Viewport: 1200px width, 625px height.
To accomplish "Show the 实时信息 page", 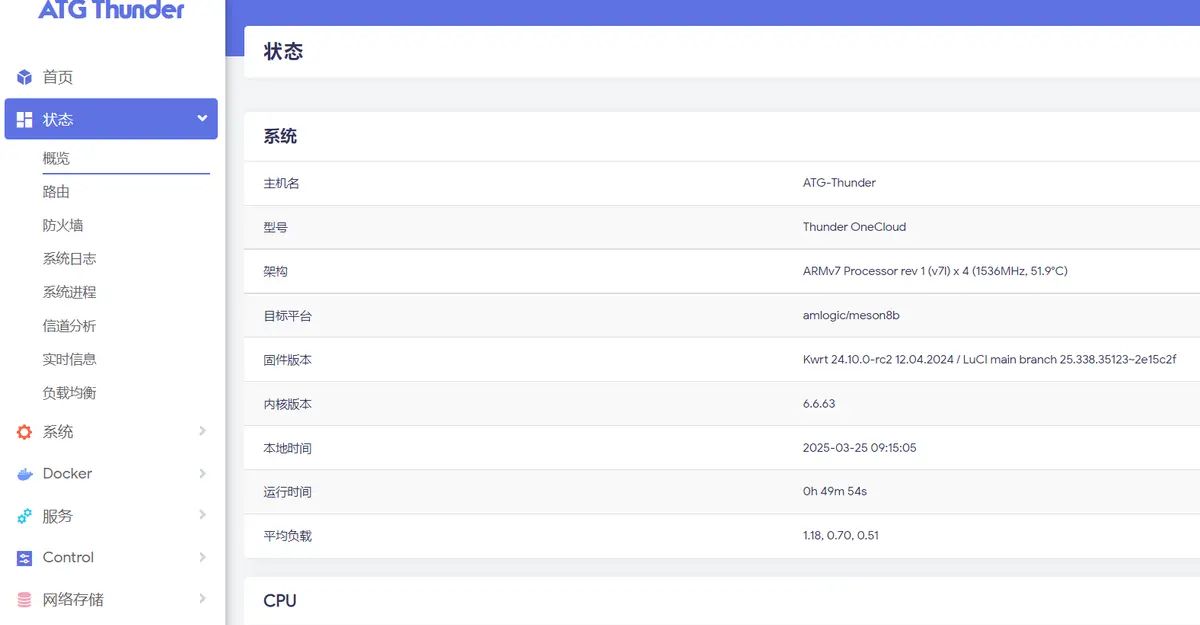I will click(x=69, y=359).
